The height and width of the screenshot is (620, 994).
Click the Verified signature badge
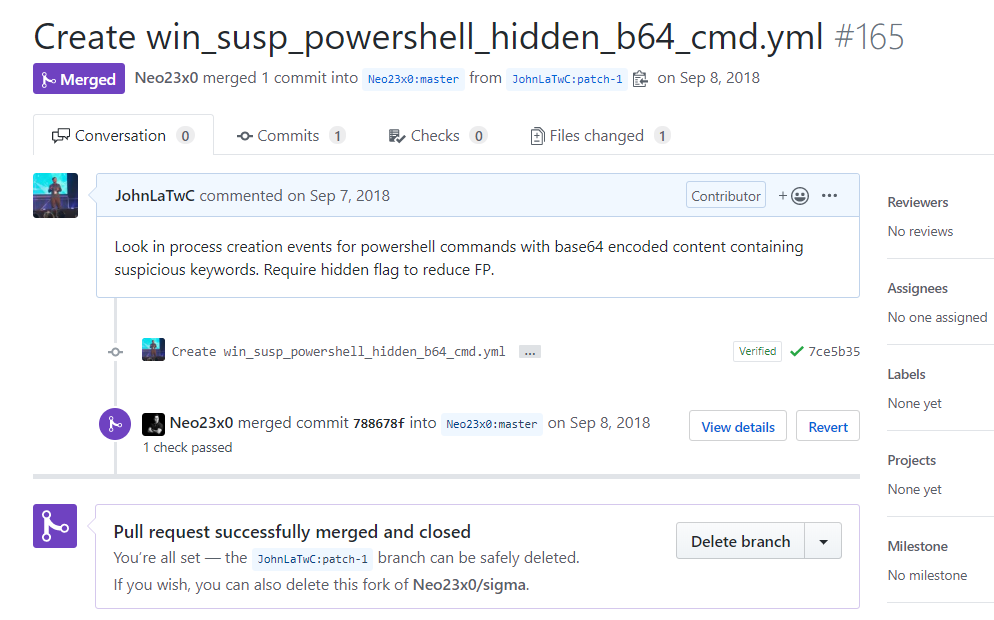(757, 351)
